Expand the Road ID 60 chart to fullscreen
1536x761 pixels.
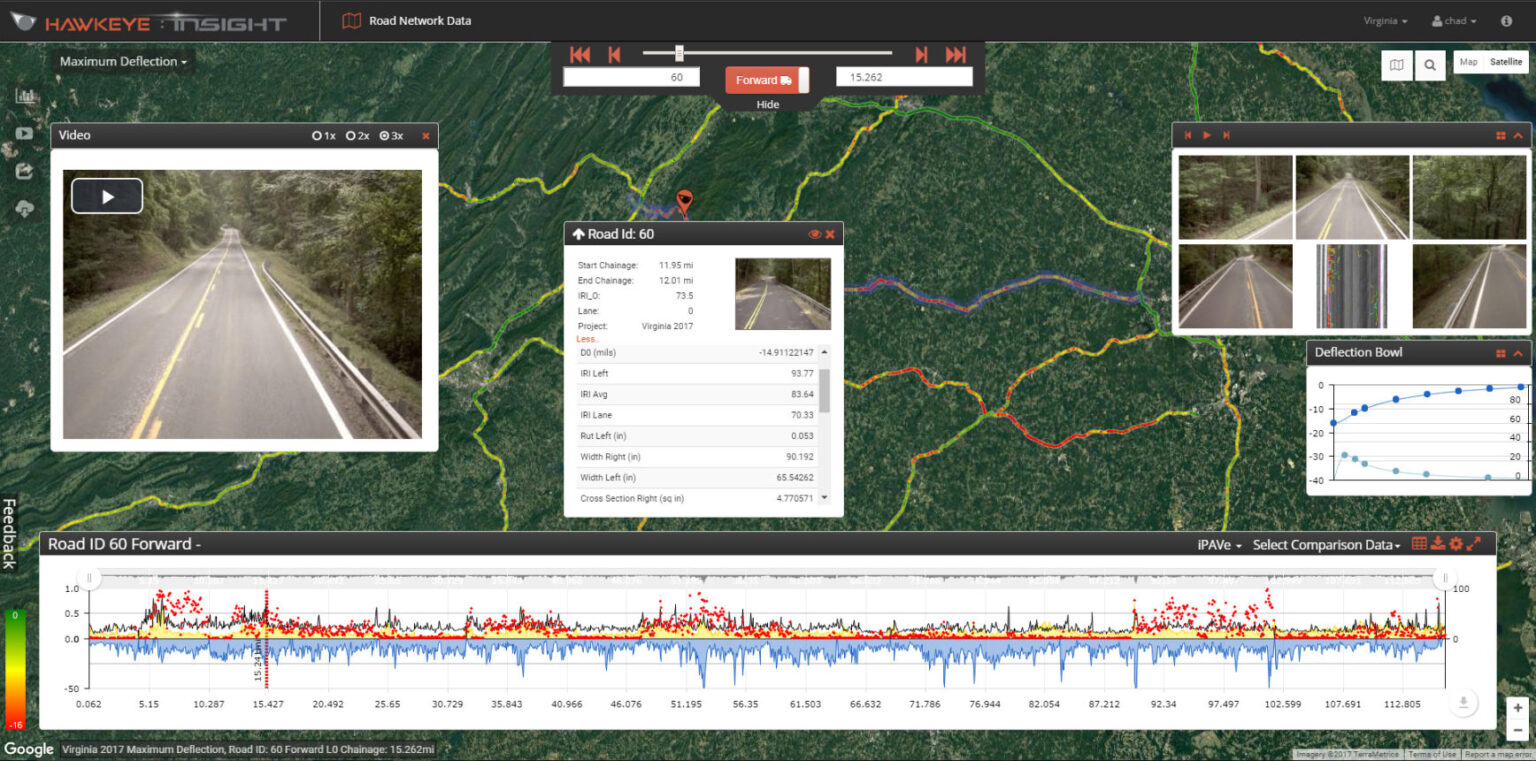point(1474,544)
